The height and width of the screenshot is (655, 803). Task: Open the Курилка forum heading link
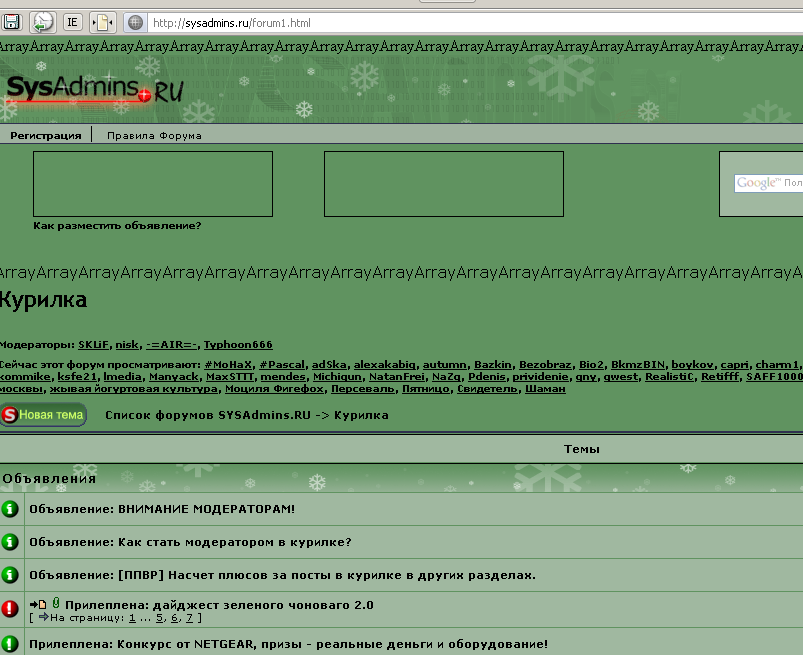tap(43, 300)
